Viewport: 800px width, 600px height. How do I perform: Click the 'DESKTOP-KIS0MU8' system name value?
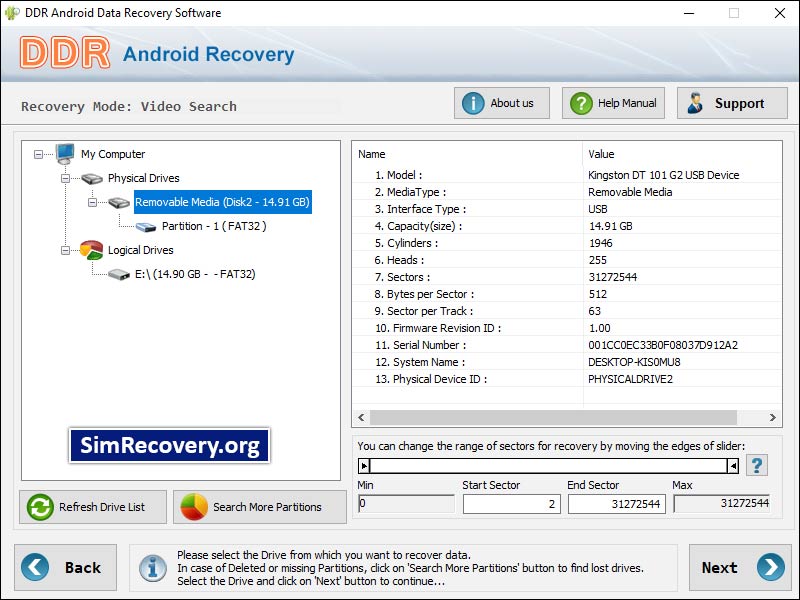[634, 362]
